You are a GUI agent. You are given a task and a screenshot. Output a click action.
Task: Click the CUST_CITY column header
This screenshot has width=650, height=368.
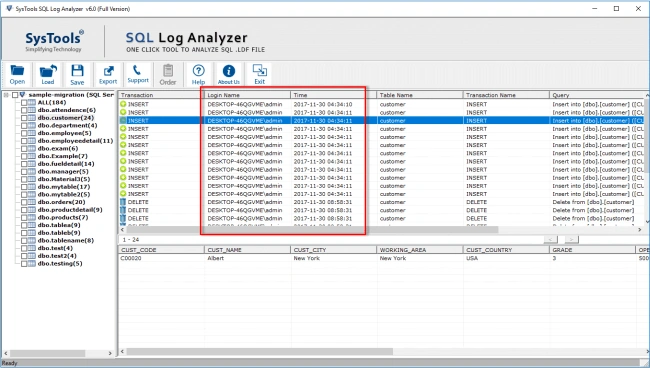[333, 250]
